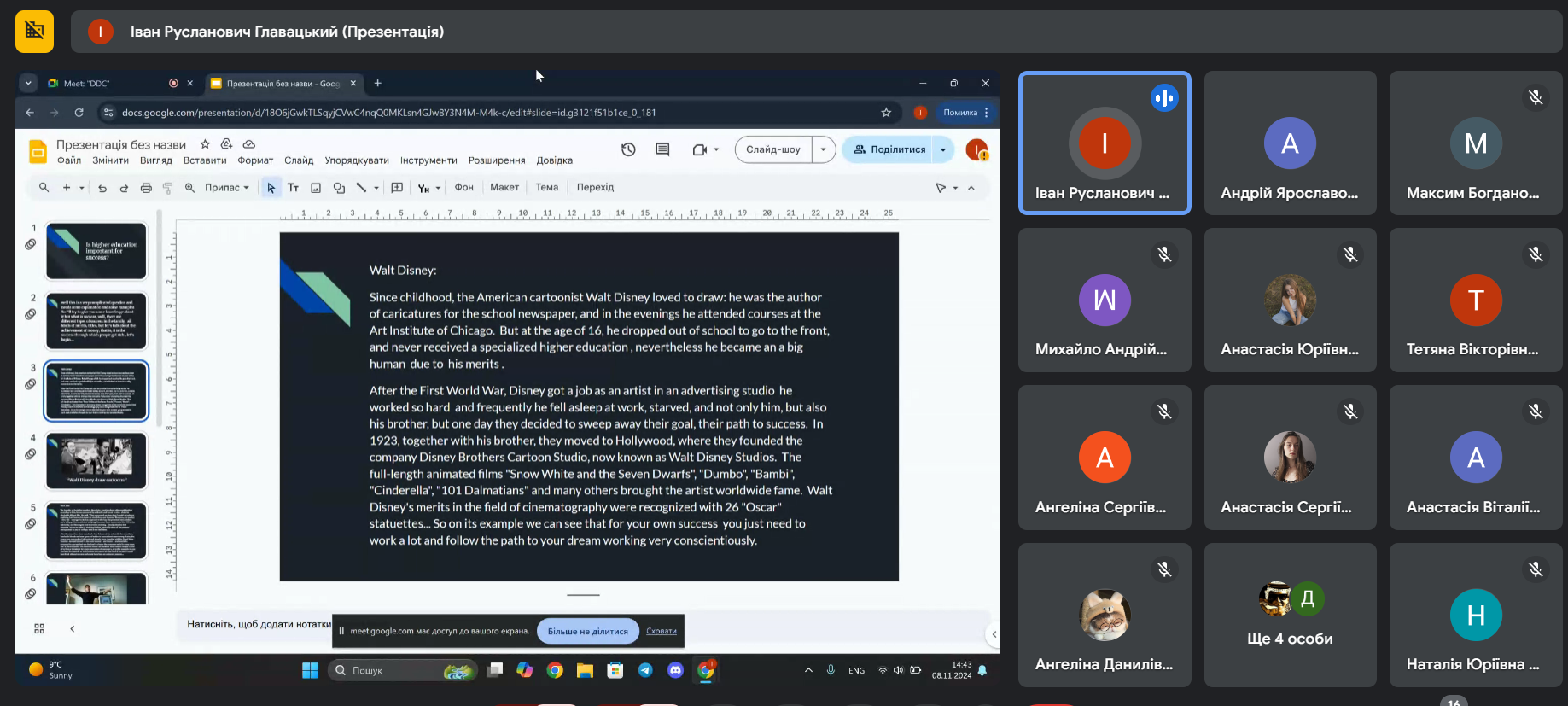Click the add comment toolbar icon
This screenshot has height=706, width=1568.
pos(397,188)
